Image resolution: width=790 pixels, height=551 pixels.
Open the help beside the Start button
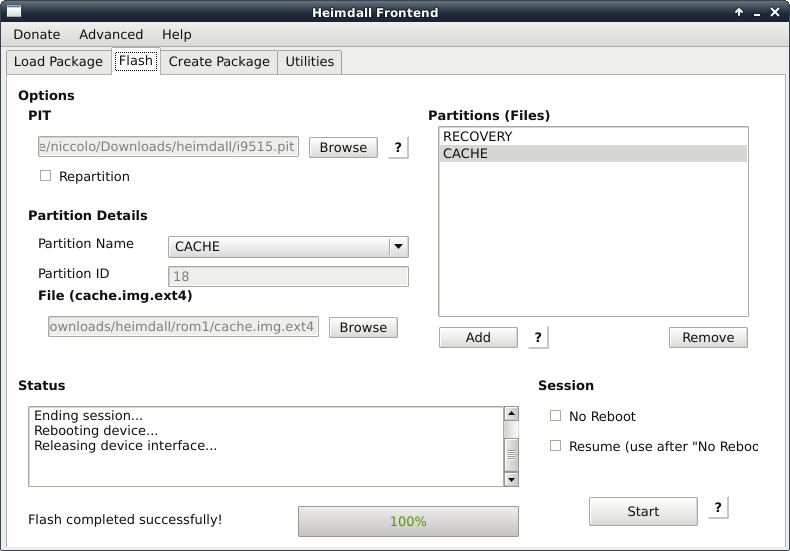[x=718, y=508]
